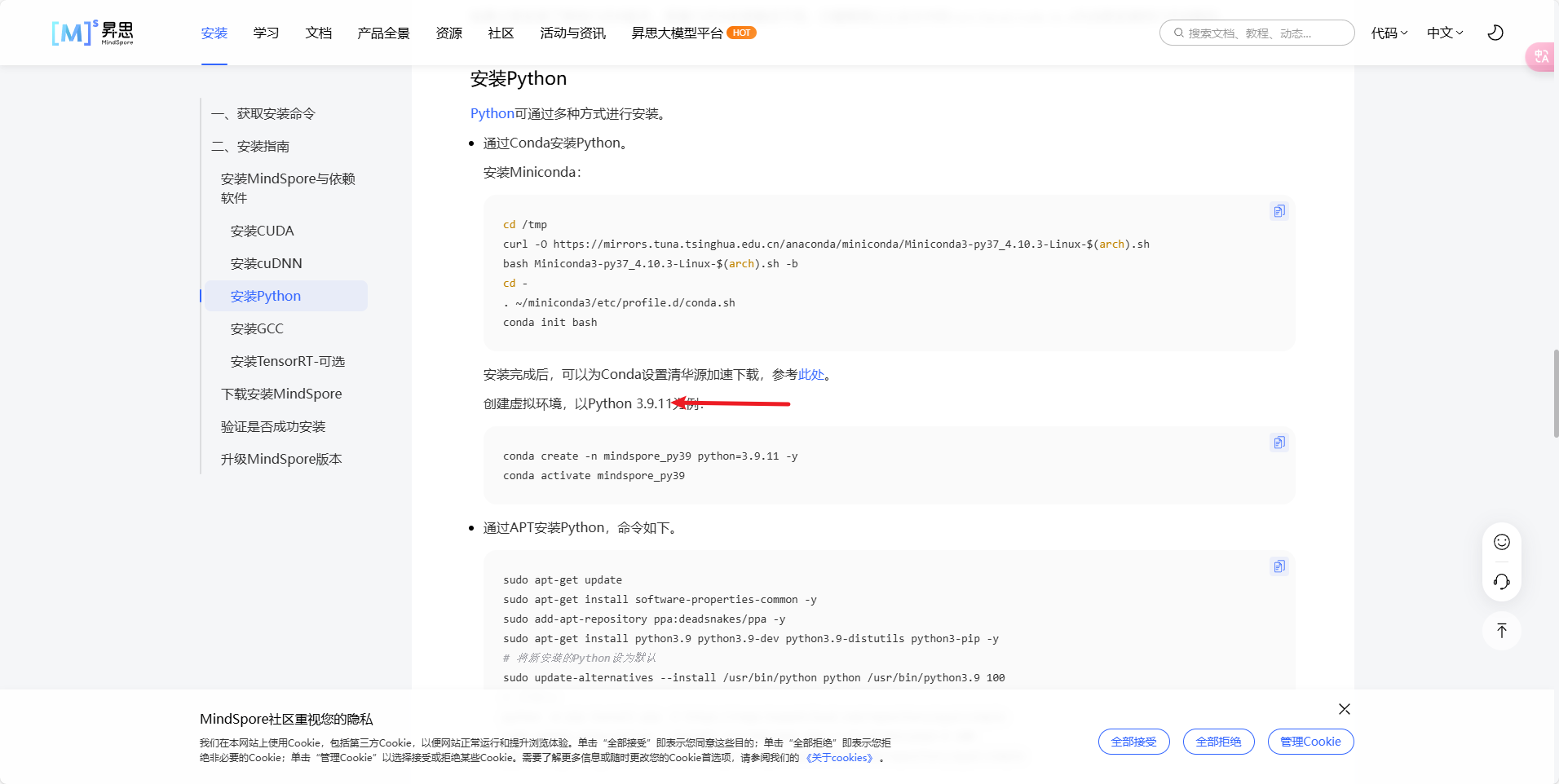1559x784 pixels.
Task: Click the HOT badge on 昇思大模型平台
Action: (741, 33)
